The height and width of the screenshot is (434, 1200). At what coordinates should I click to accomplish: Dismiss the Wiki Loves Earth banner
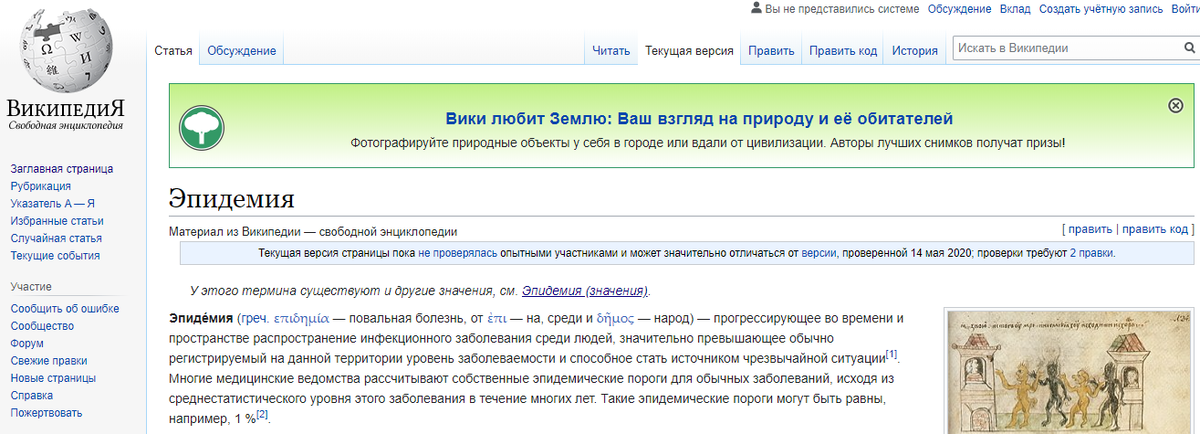pyautogui.click(x=1176, y=105)
